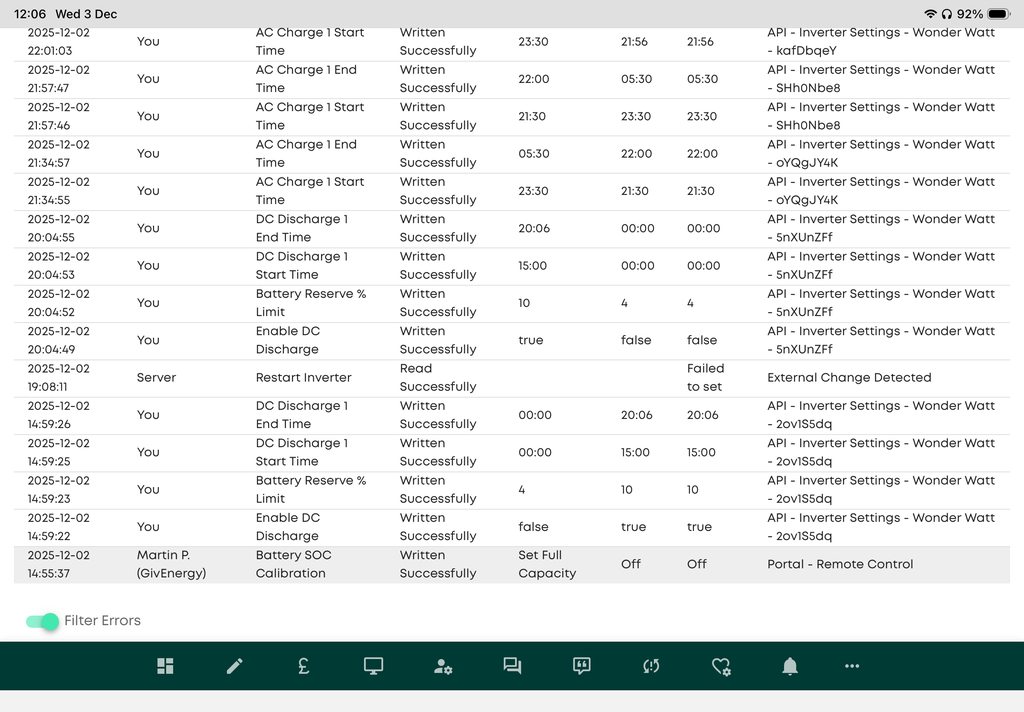
Task: Open the pound sign tariff icon
Action: coord(303,666)
